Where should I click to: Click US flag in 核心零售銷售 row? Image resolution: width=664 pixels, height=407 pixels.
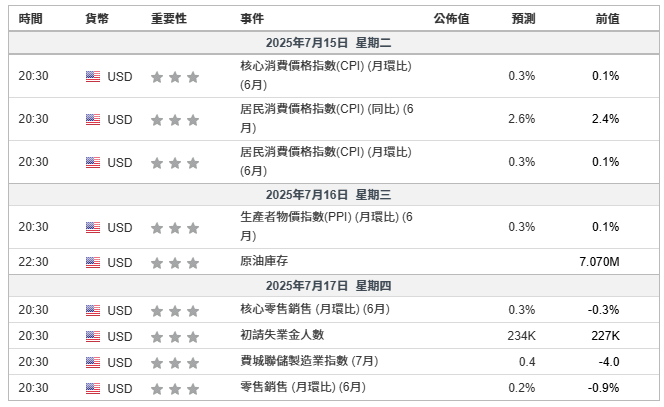click(93, 310)
